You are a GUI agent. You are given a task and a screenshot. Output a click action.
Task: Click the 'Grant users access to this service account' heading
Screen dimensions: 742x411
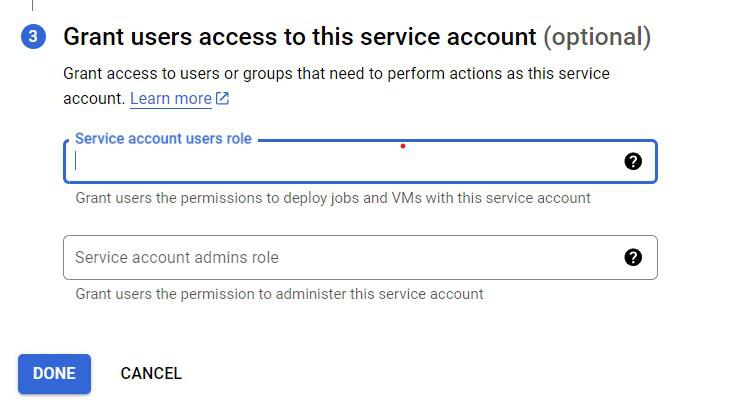point(300,37)
